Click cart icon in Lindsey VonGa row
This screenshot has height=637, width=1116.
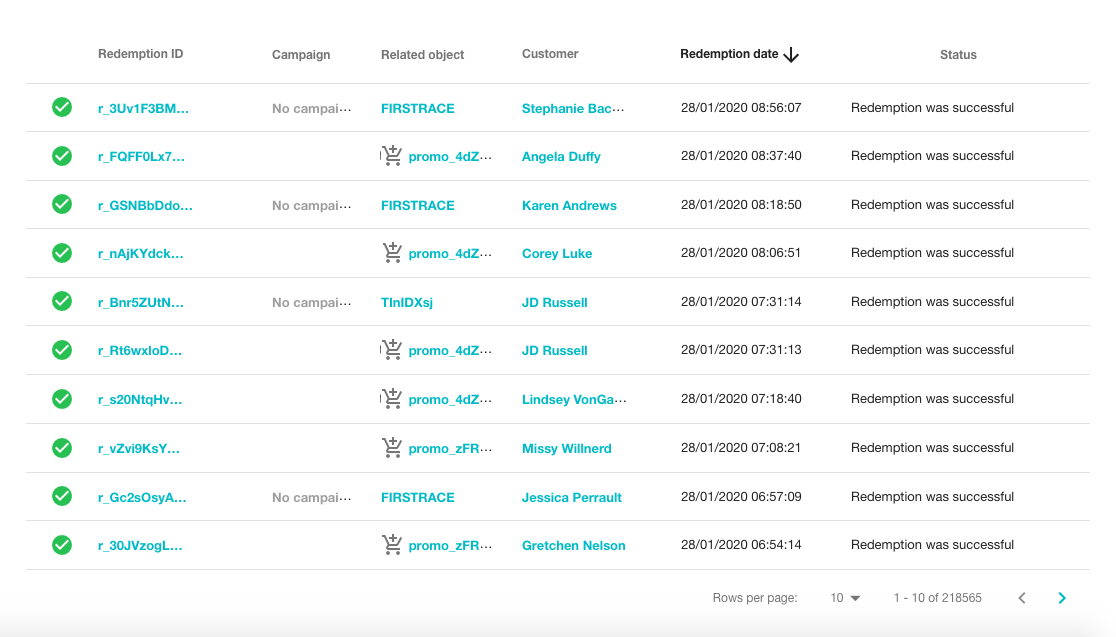[x=391, y=398]
